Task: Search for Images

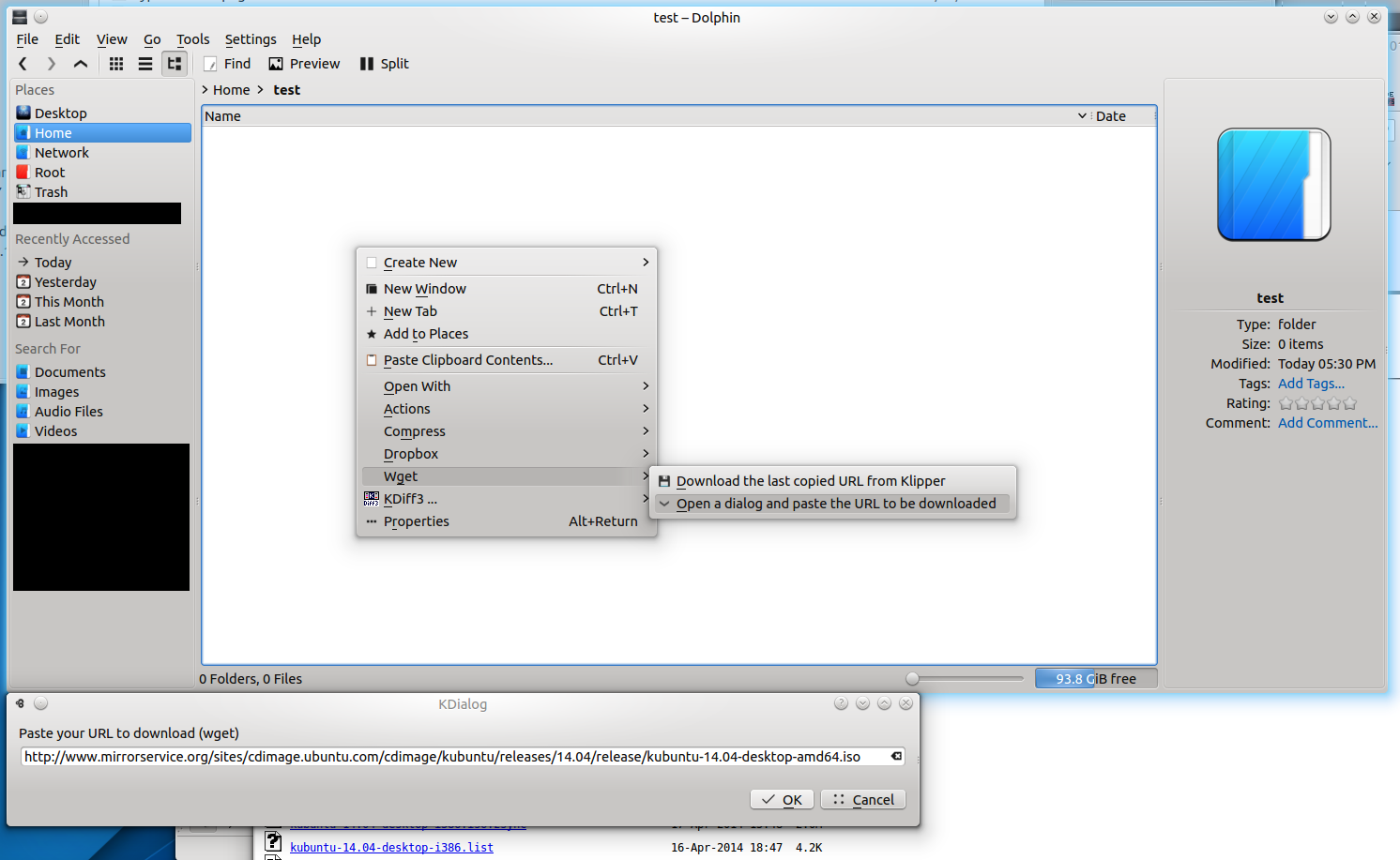Action: [x=102, y=391]
